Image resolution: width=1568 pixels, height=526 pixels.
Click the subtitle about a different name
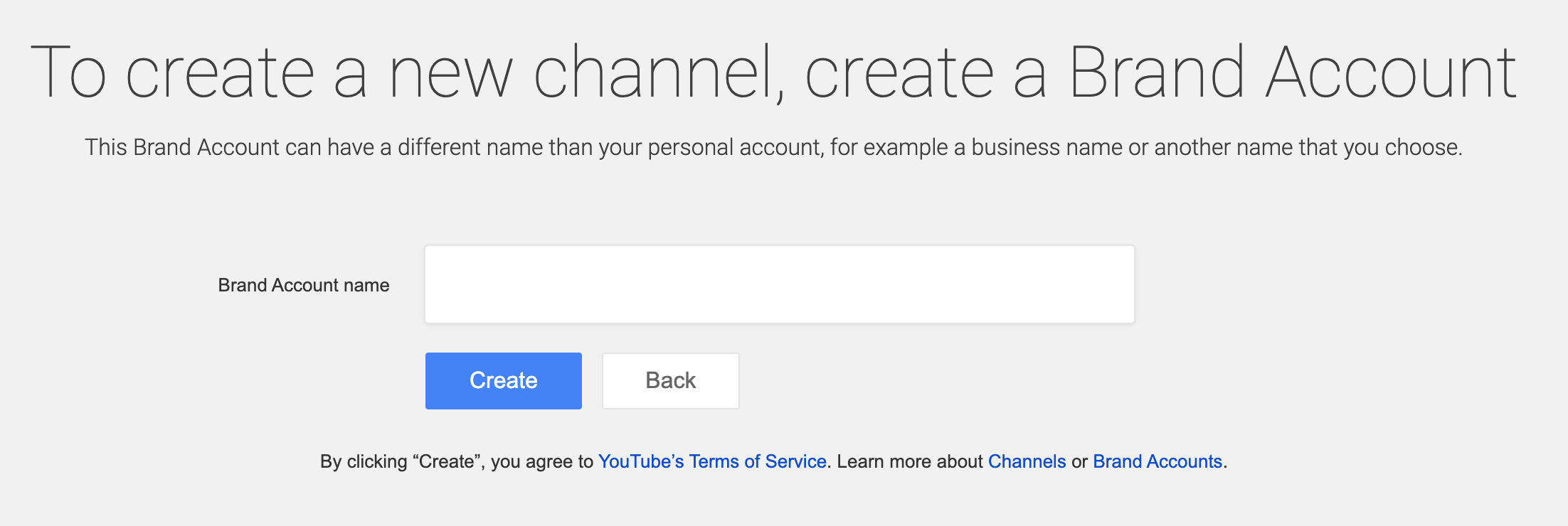tap(773, 147)
